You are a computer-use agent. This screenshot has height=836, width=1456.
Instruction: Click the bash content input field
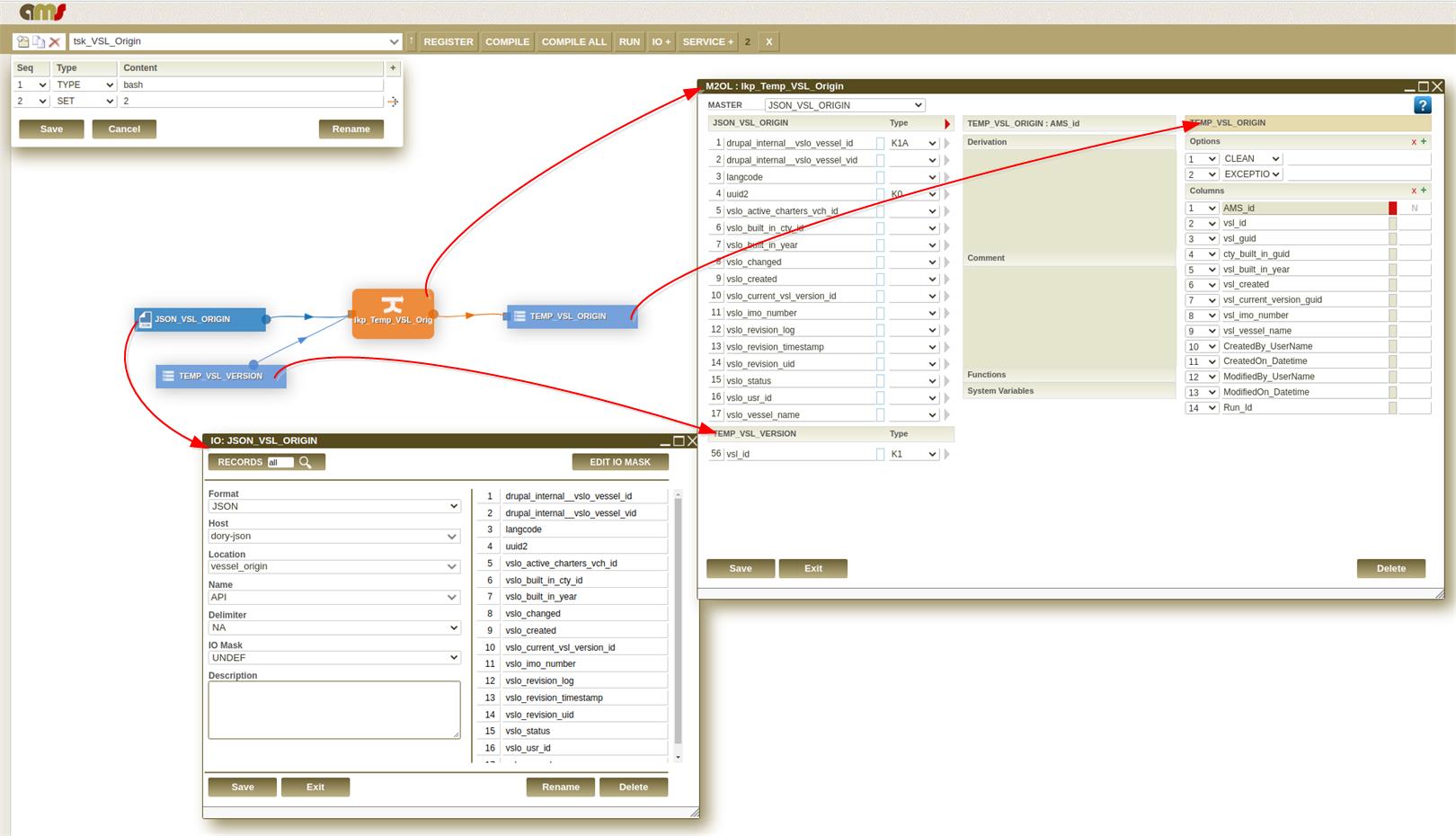click(252, 84)
